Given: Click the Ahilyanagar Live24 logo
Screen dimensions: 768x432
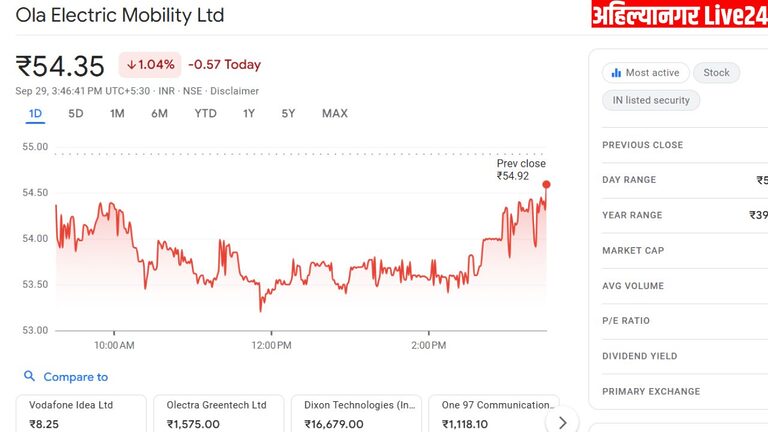Looking at the screenshot, I should point(678,14).
